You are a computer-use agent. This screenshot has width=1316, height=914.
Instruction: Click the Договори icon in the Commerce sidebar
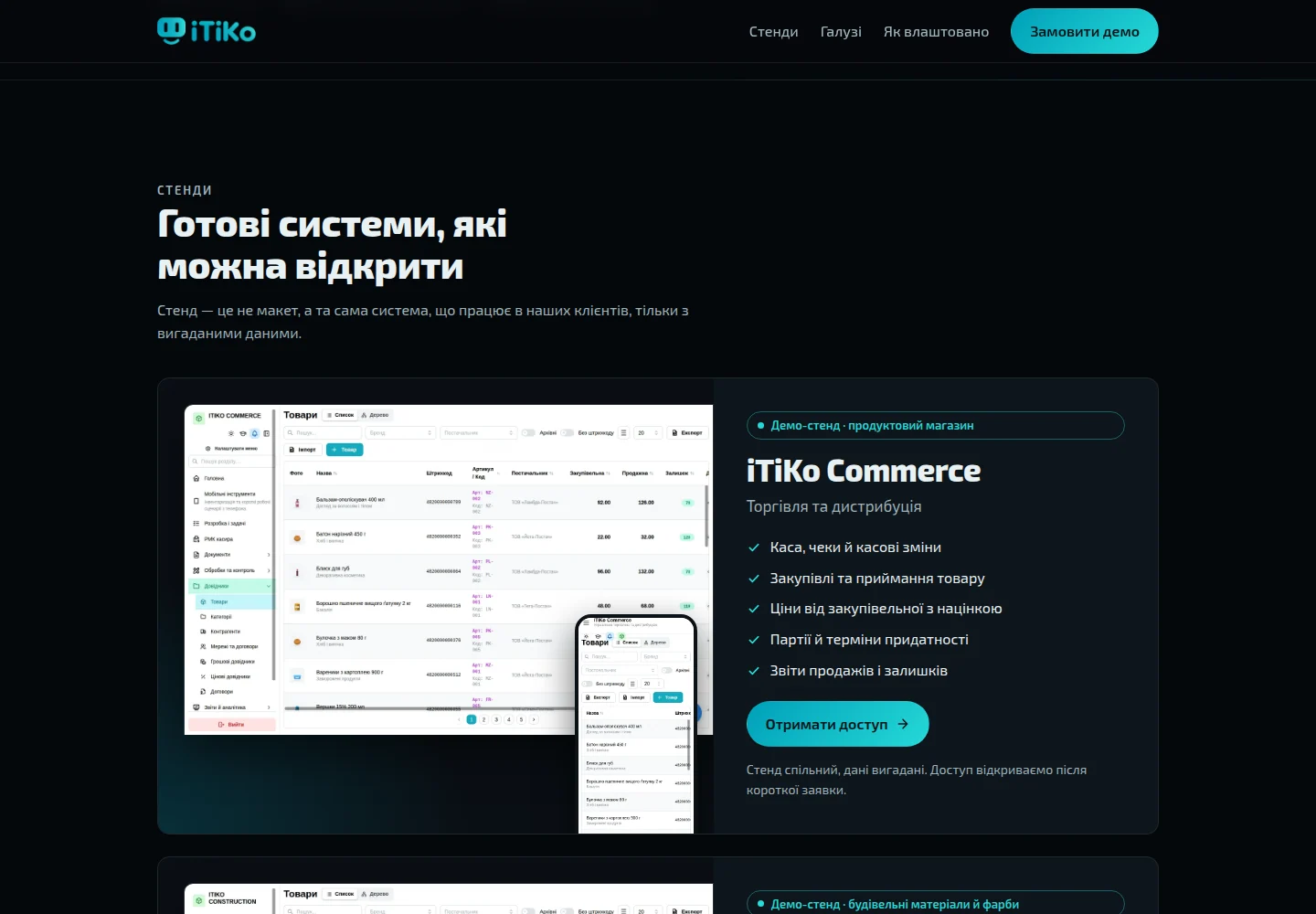click(203, 692)
